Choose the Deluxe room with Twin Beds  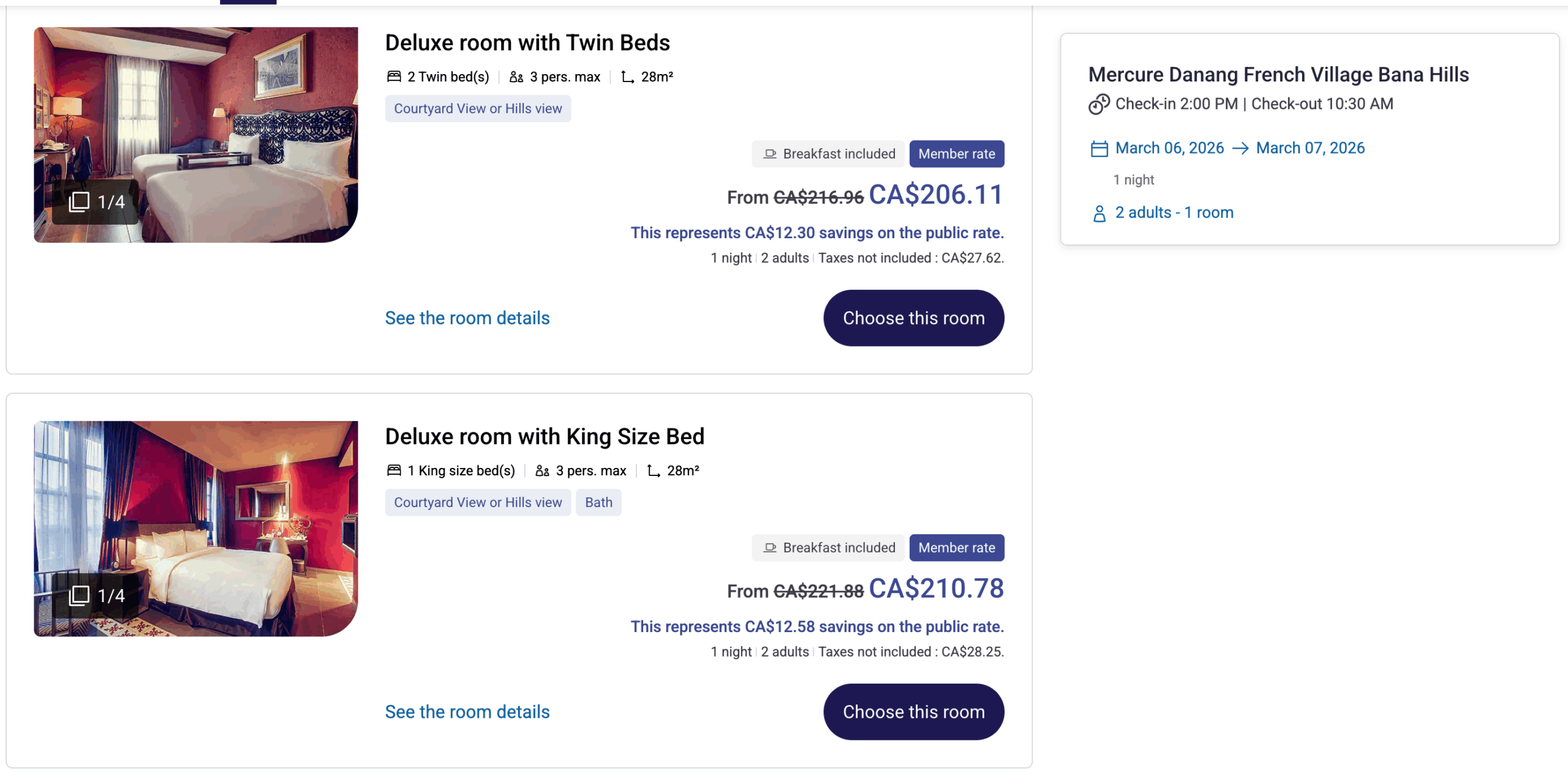[x=913, y=318]
